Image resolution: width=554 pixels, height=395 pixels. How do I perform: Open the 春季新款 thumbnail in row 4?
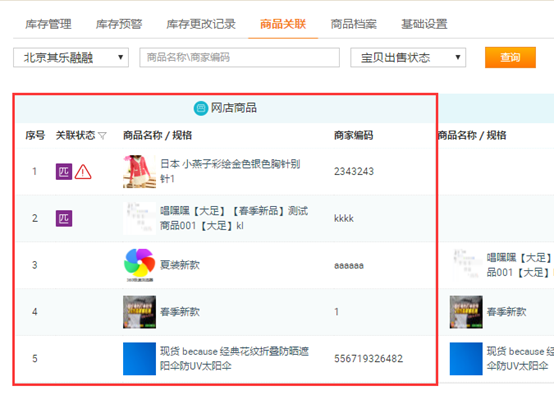[x=140, y=312]
